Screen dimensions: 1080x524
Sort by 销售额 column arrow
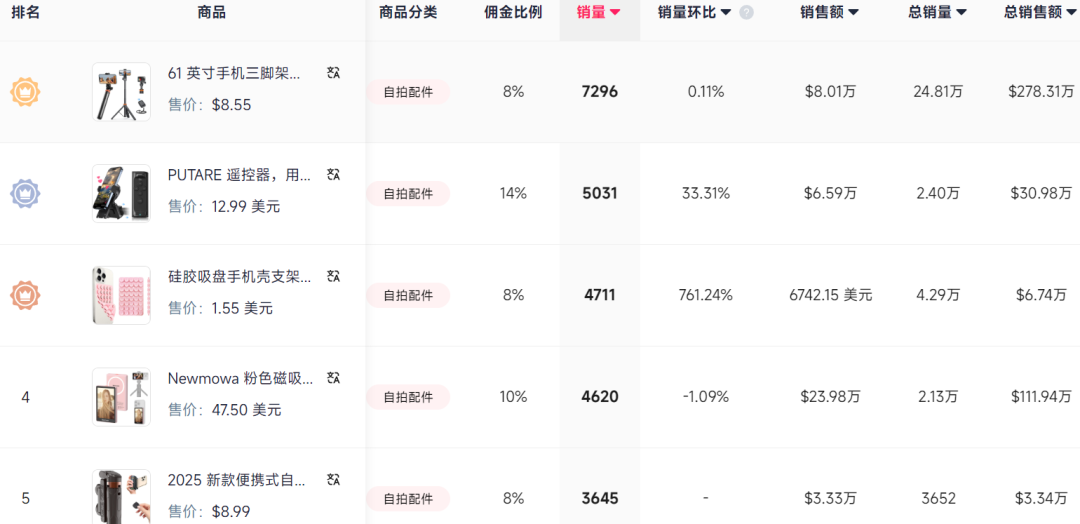point(853,12)
